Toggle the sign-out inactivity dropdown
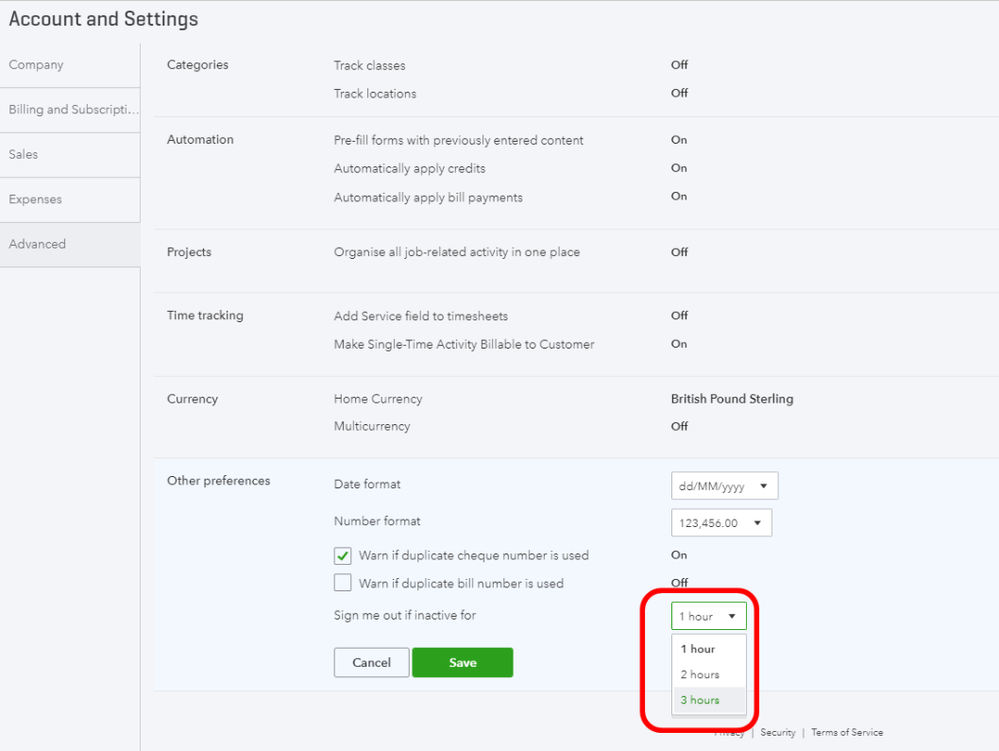Viewport: 999px width, 751px height. click(708, 617)
